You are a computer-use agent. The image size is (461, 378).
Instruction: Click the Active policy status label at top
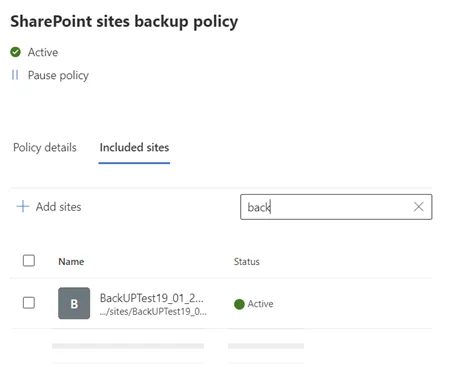[43, 52]
